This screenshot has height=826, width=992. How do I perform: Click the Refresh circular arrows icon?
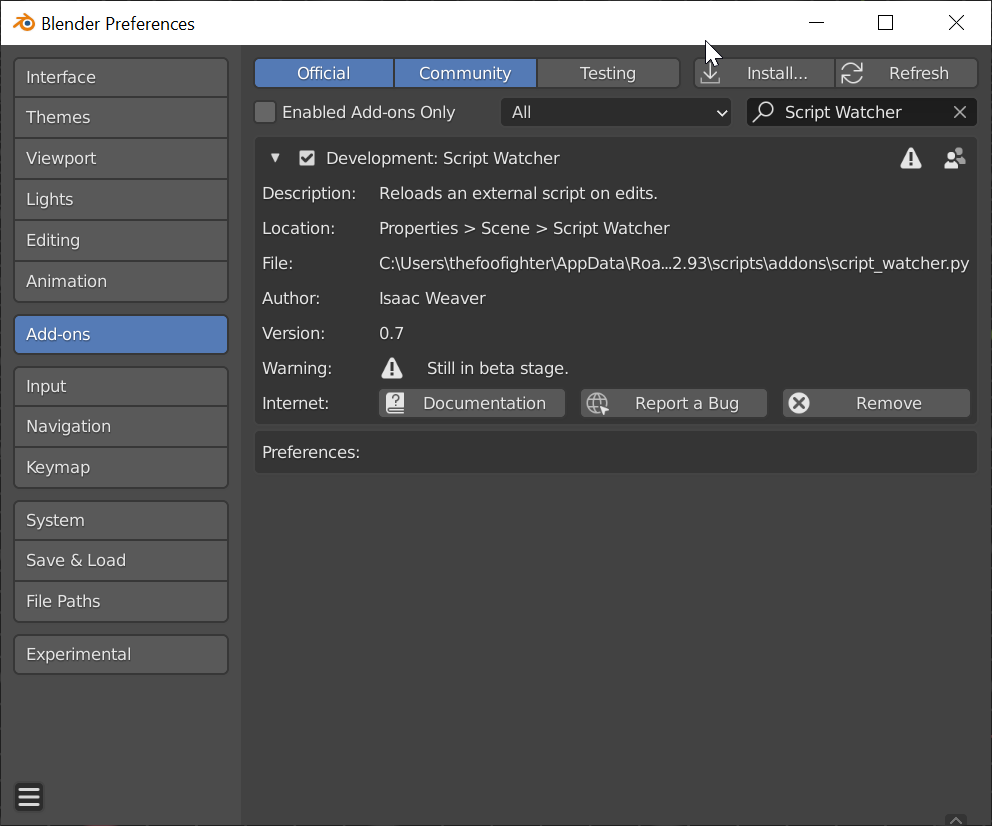tap(852, 73)
